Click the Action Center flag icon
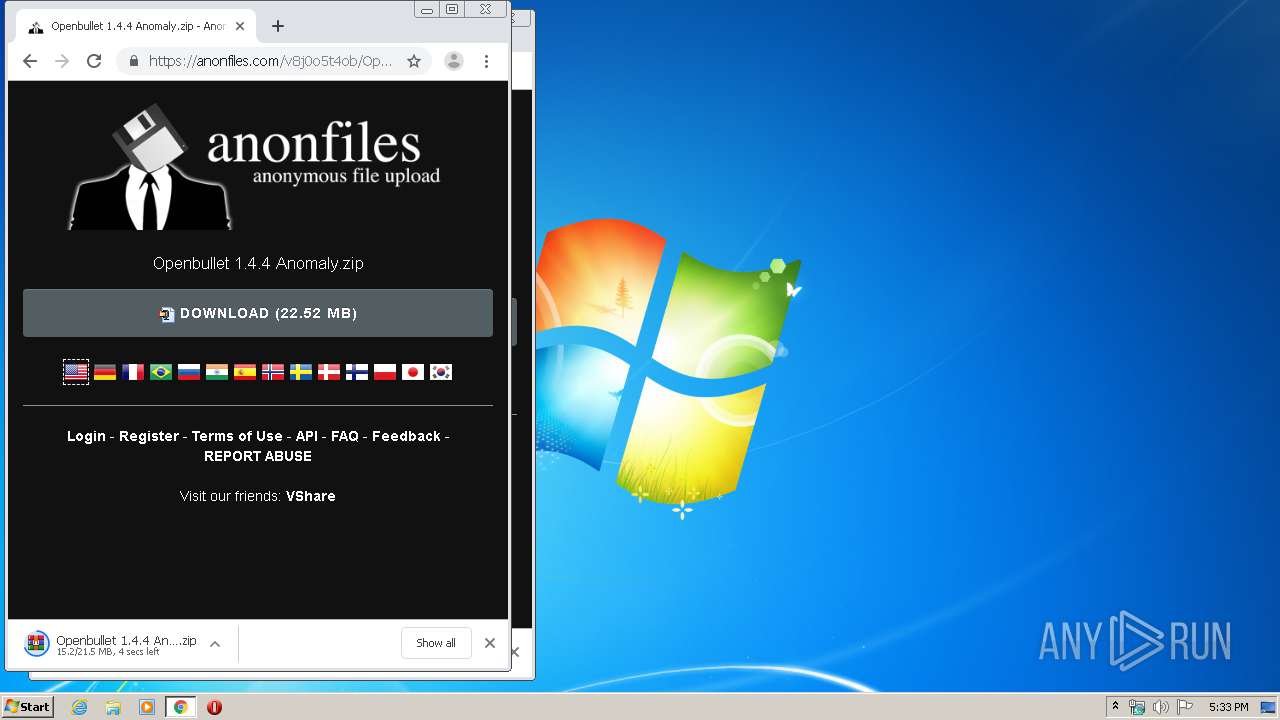Screen dimensions: 1280x720 point(1185,707)
